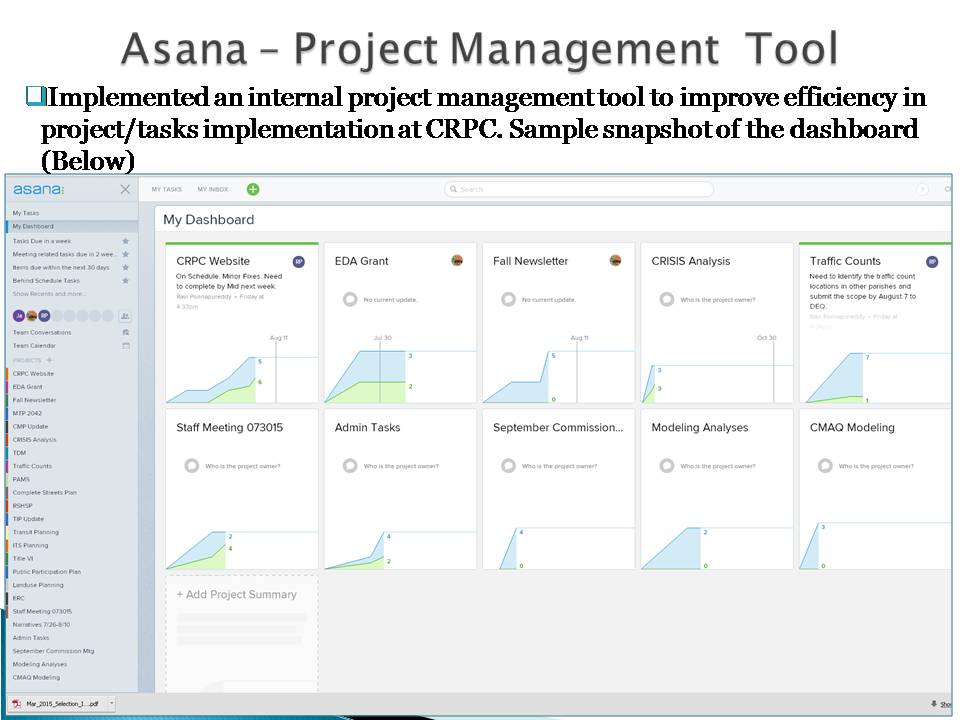Open MTP 2042 project in sidebar

(27, 413)
